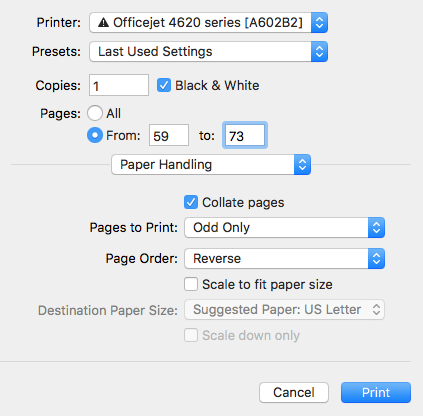Open the Officejet 4620 series printer dropdown

(x=209, y=23)
